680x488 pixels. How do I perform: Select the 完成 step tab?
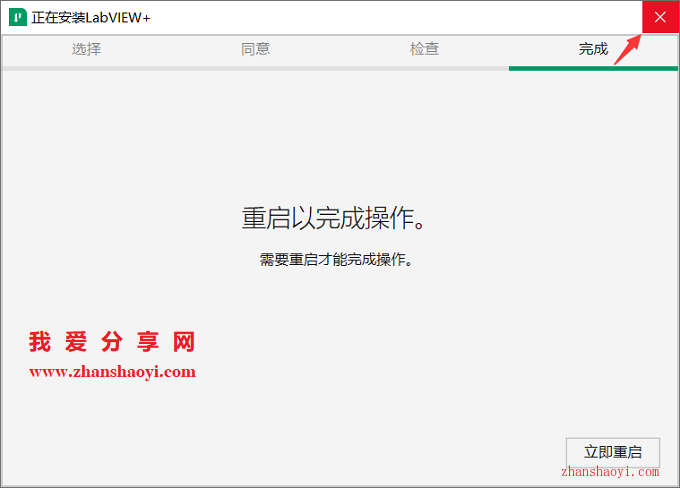click(x=593, y=49)
